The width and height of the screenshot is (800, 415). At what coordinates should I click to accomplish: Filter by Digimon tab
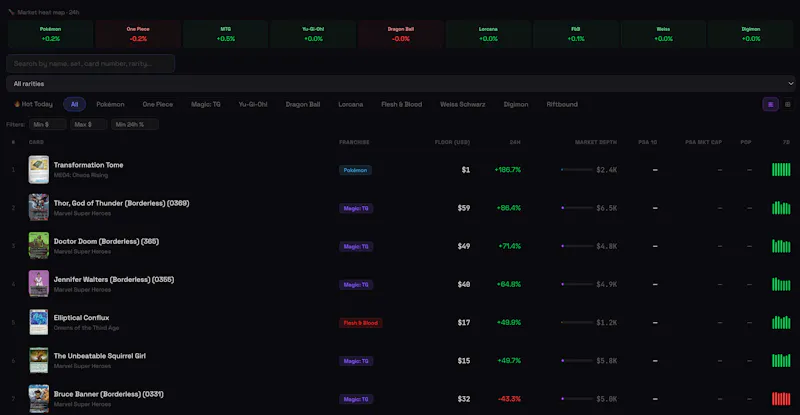[x=516, y=104]
